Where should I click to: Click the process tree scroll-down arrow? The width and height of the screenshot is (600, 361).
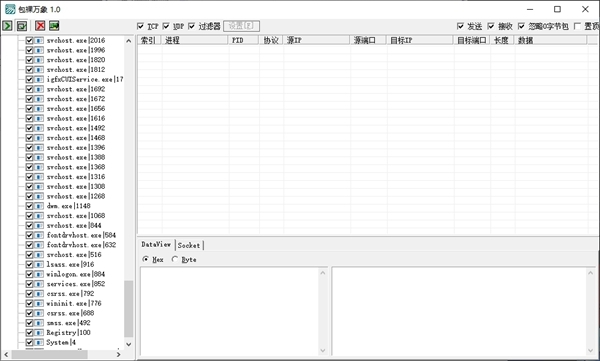tap(129, 344)
